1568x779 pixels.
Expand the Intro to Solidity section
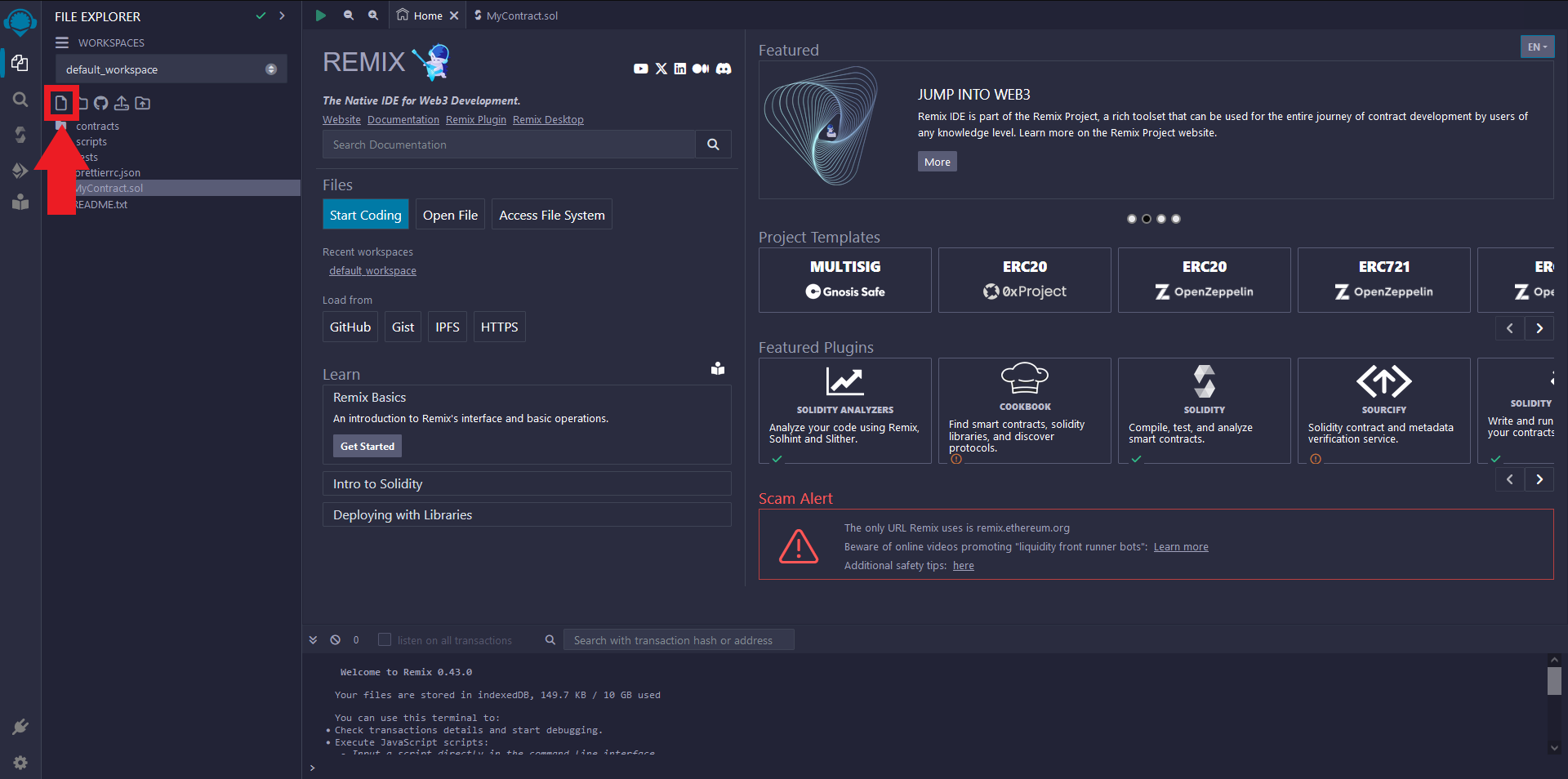pos(526,484)
